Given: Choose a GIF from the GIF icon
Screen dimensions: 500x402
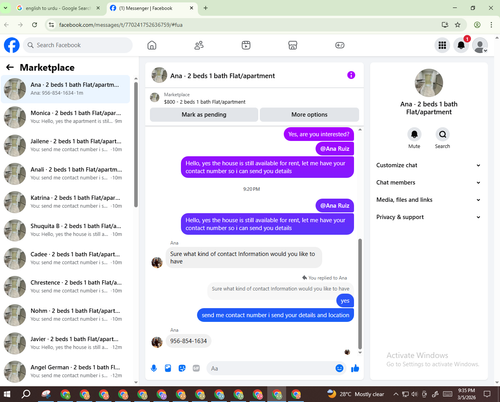Looking at the screenshot, I should pos(196,368).
